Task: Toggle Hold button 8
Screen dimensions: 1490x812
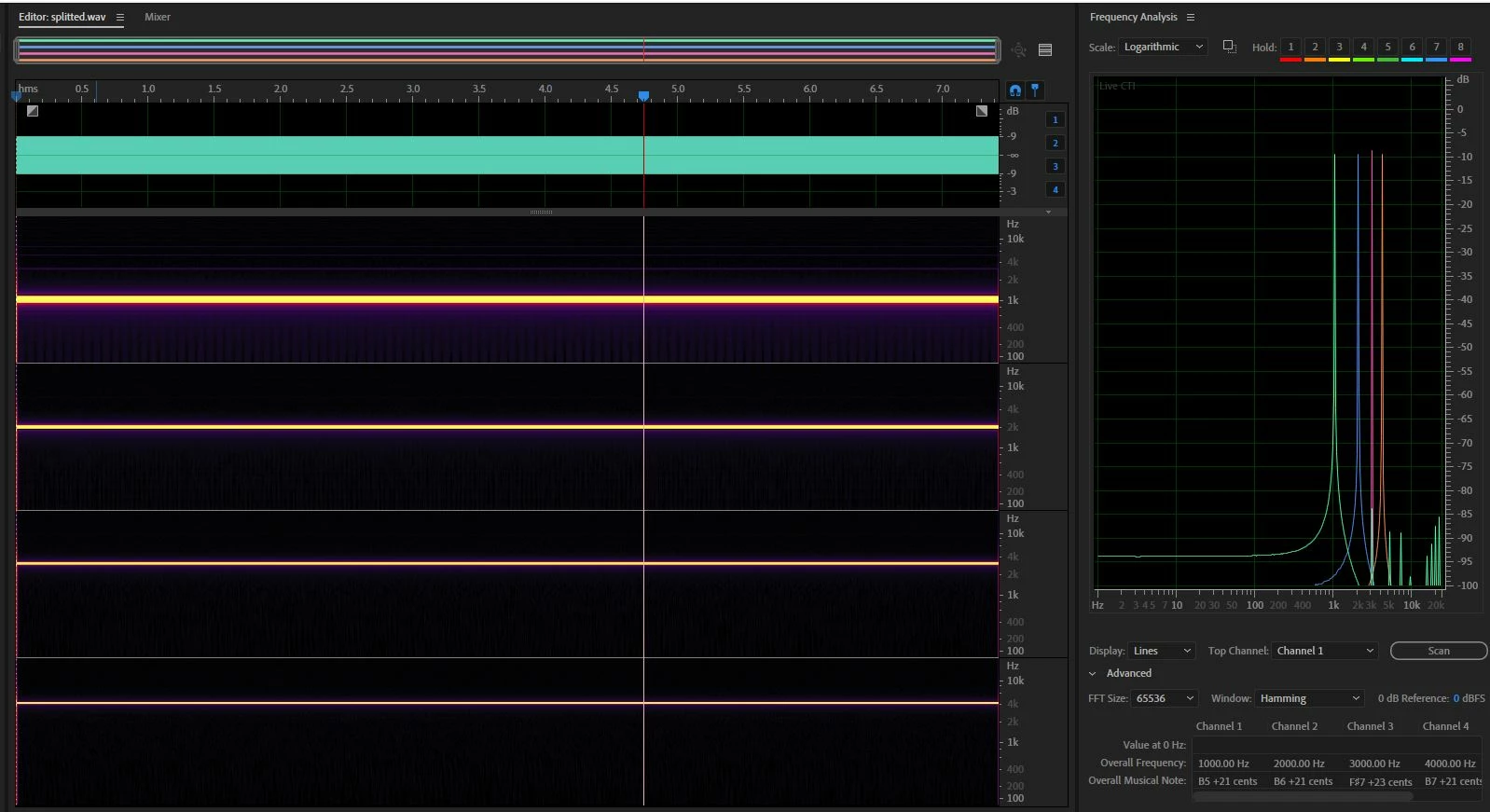Action: (x=1460, y=47)
